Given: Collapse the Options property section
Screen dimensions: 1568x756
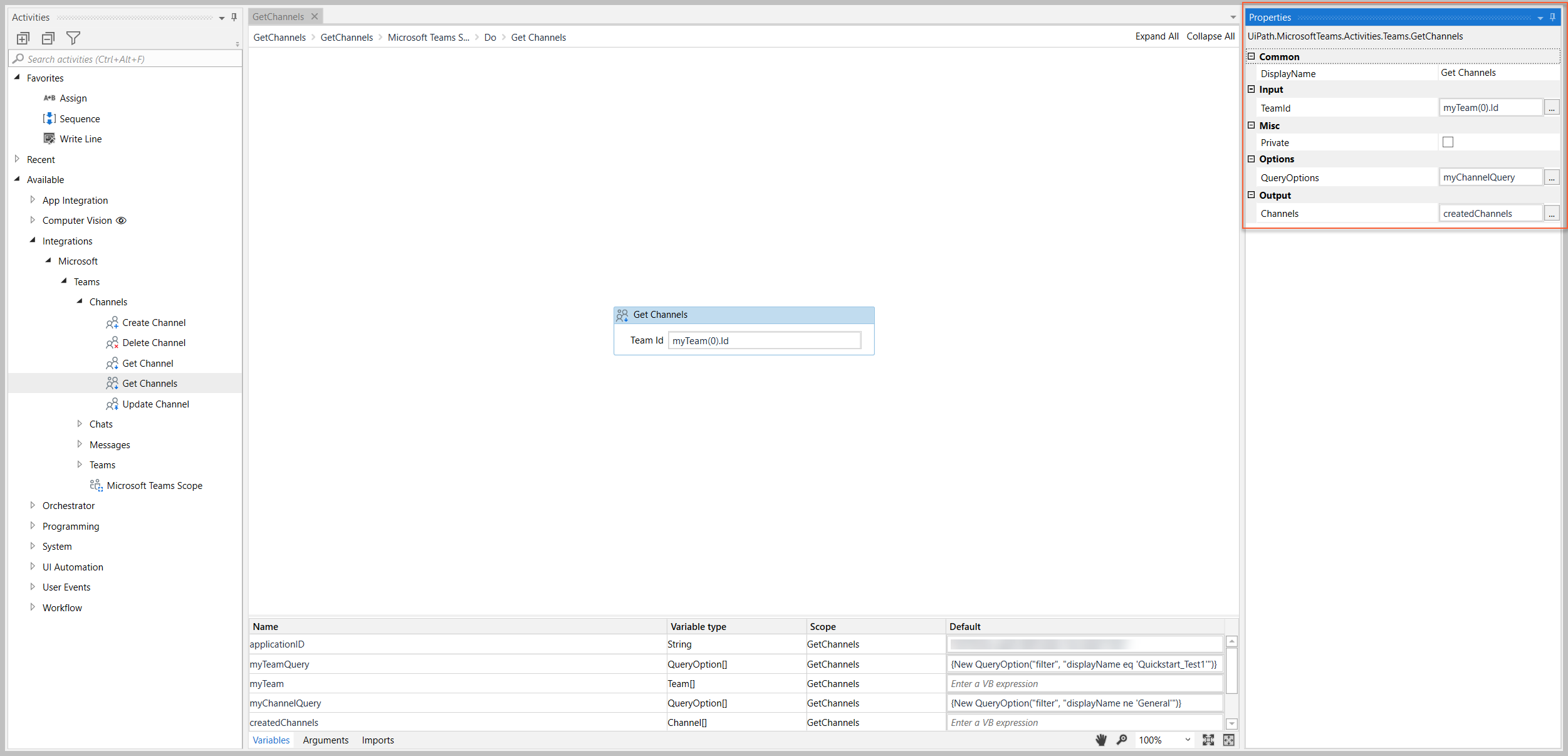Looking at the screenshot, I should pyautogui.click(x=1252, y=159).
